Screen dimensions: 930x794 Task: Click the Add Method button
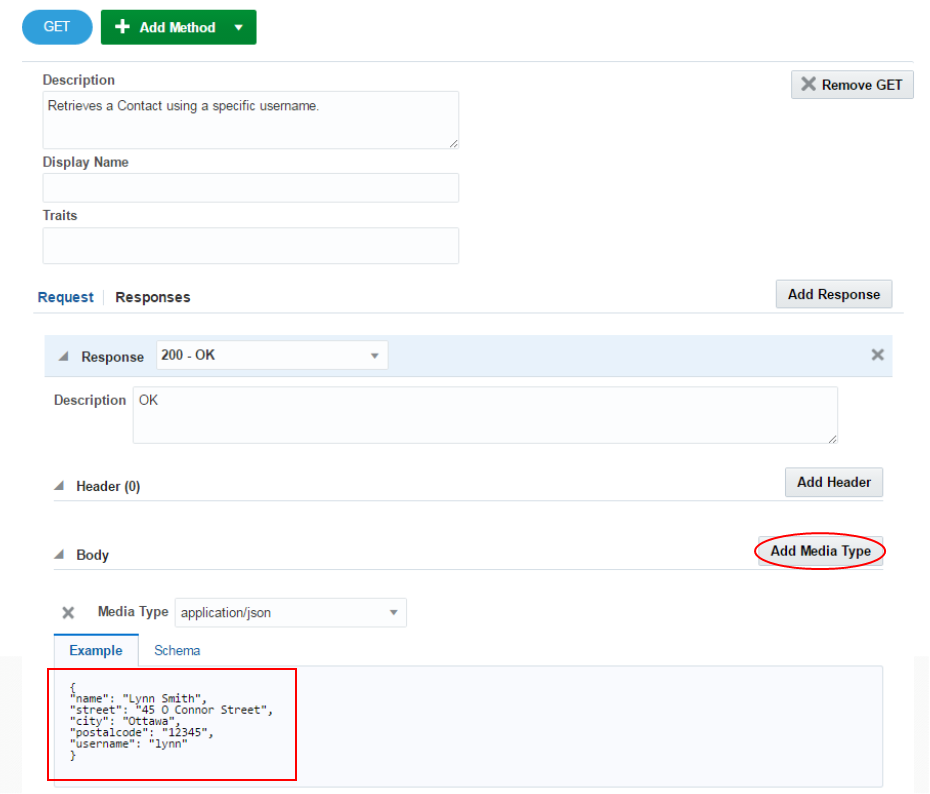[x=178, y=27]
